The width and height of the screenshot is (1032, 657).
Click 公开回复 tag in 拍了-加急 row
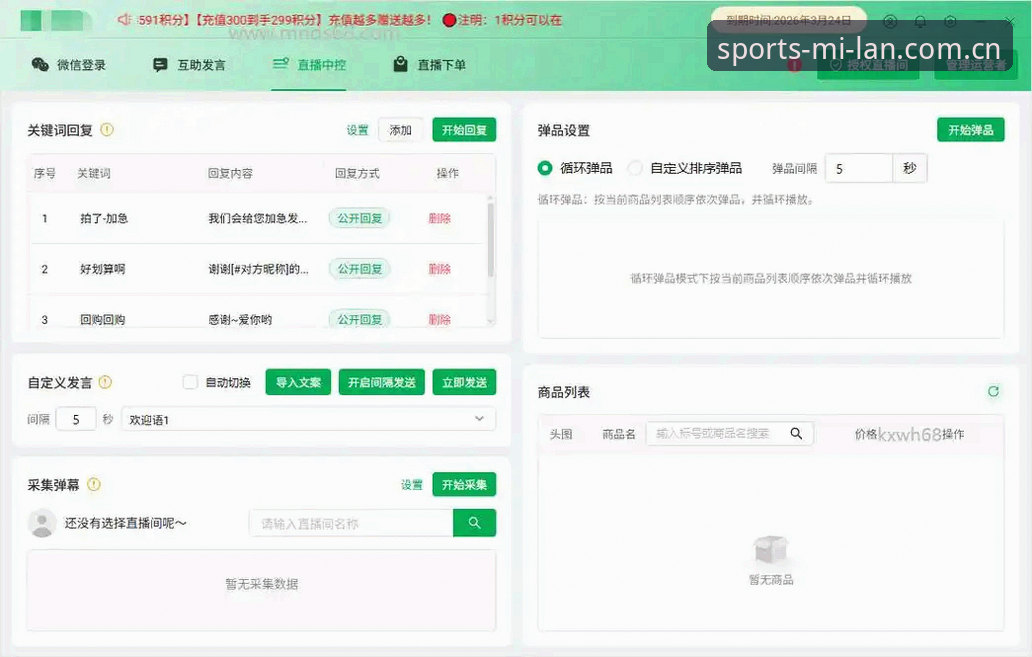[359, 218]
